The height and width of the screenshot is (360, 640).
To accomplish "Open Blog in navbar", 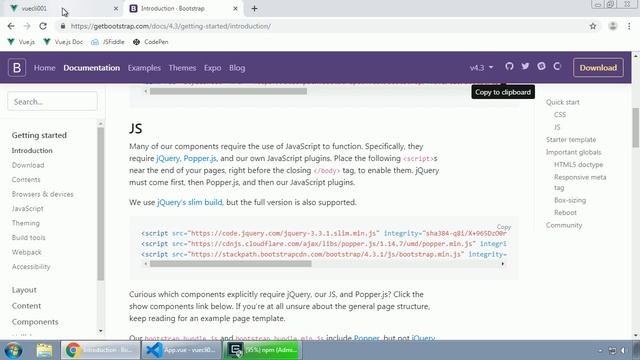I will pyautogui.click(x=237, y=68).
